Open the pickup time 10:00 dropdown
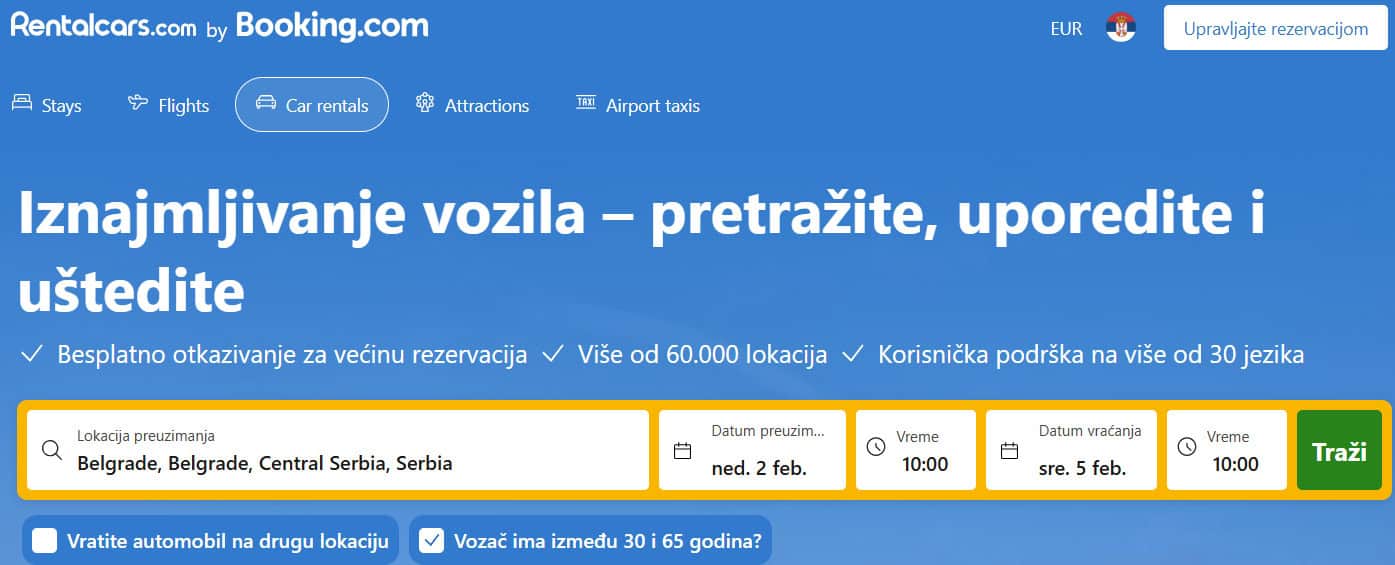The height and width of the screenshot is (565, 1395). tap(916, 450)
